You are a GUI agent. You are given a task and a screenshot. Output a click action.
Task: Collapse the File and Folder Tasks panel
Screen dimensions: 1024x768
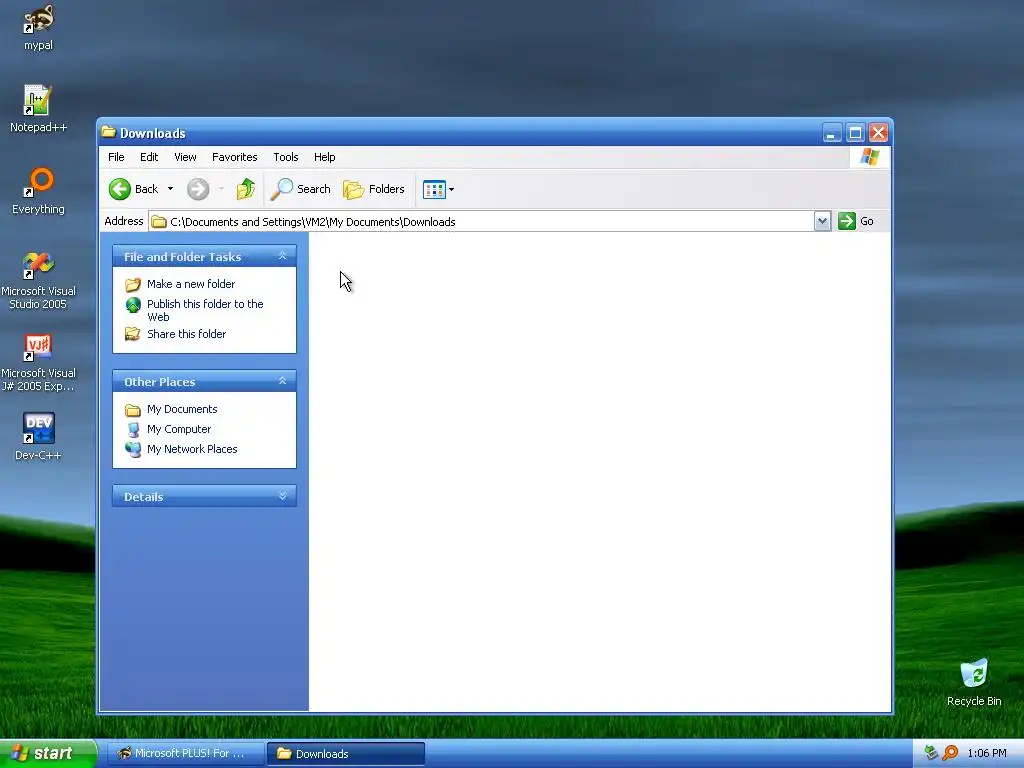283,256
